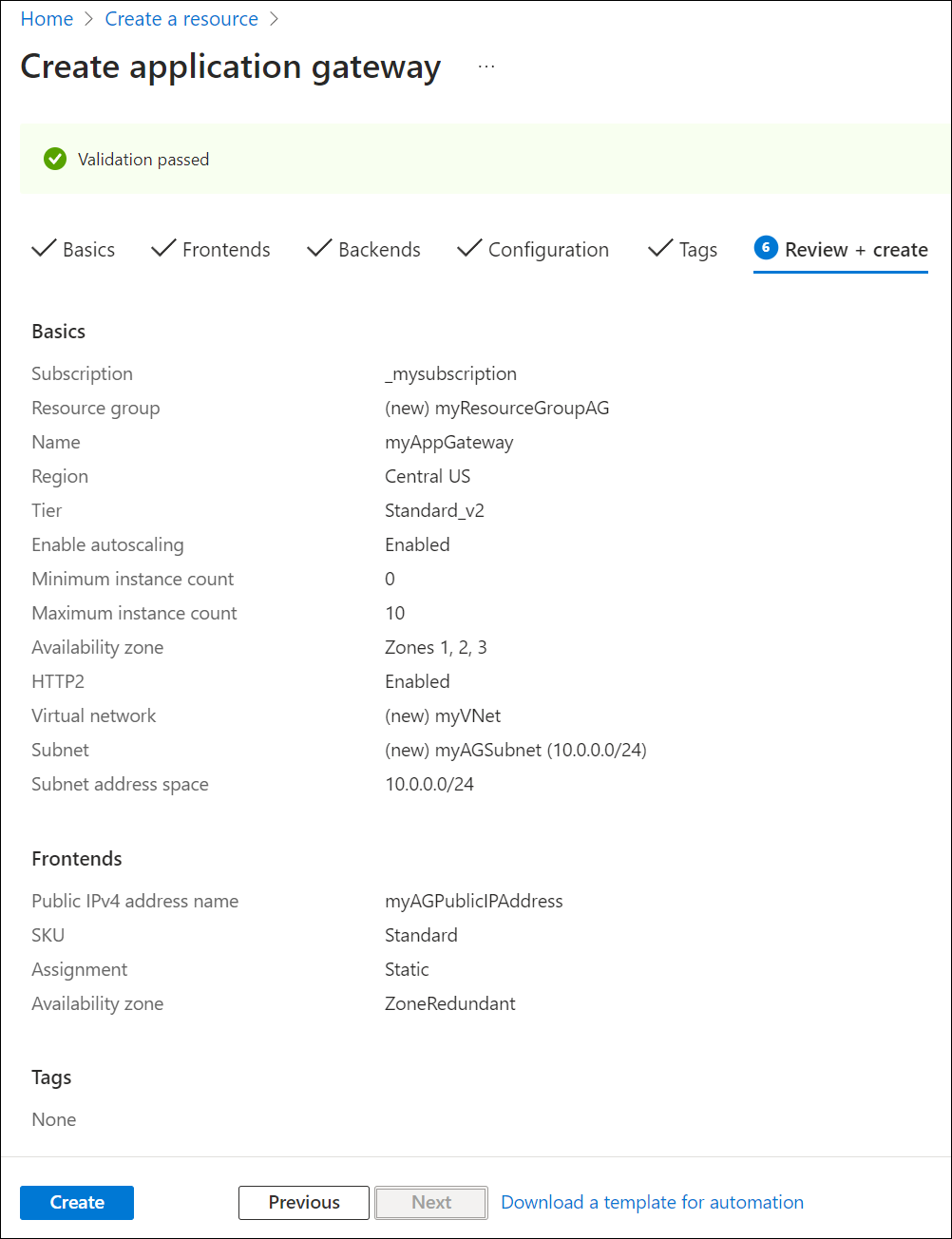
Task: Click the checkmark icon beside Basics tab
Action: (44, 249)
